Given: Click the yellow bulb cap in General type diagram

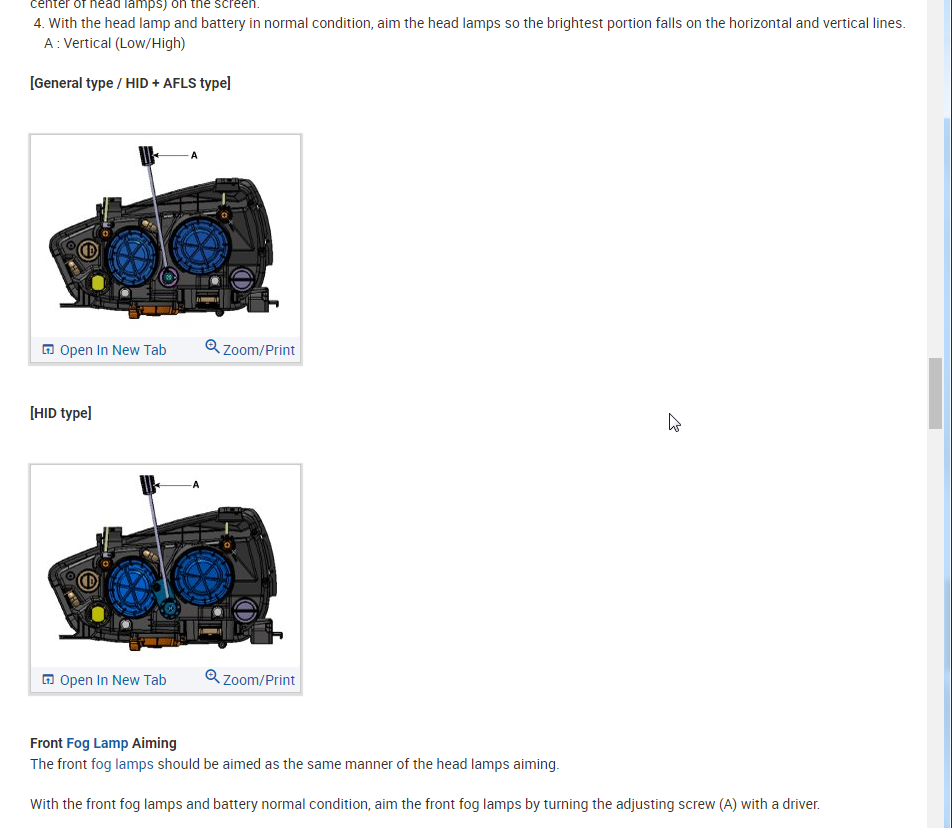Looking at the screenshot, I should 98,283.
